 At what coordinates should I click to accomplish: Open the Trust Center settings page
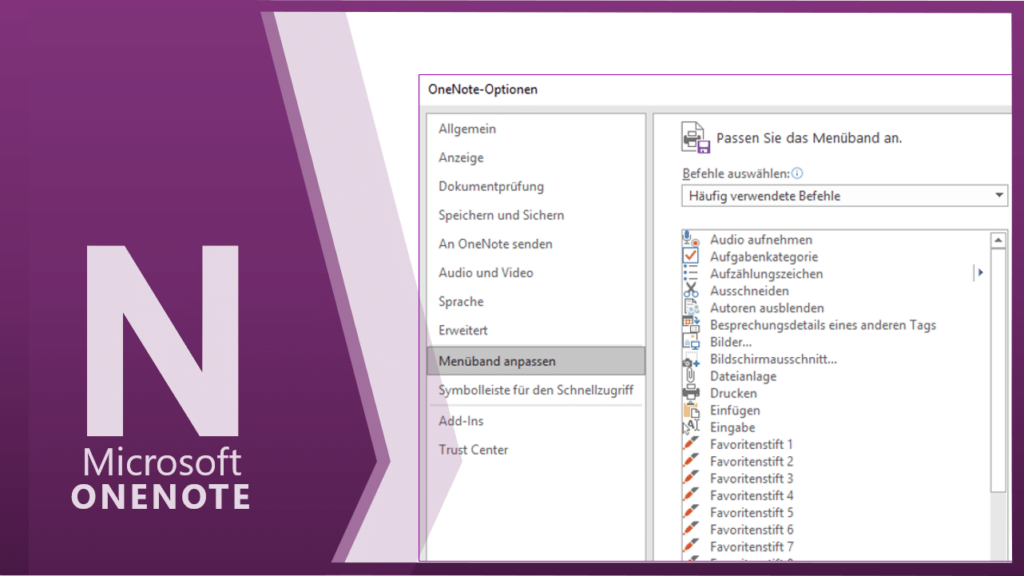(473, 450)
